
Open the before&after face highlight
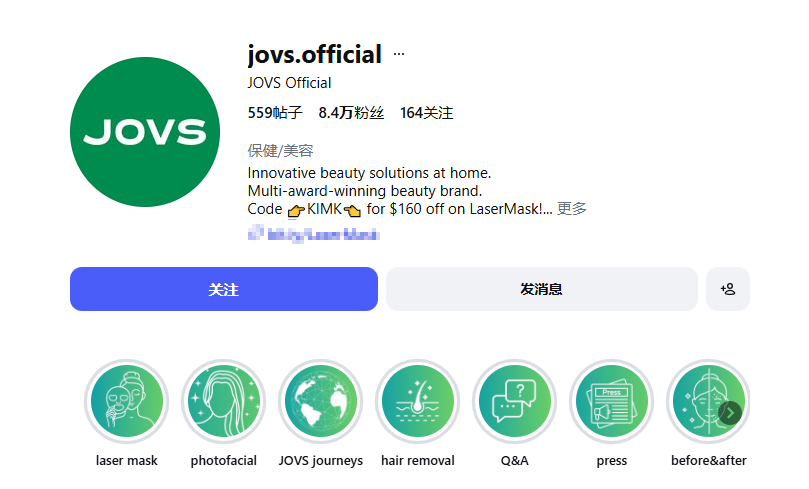pyautogui.click(x=708, y=401)
